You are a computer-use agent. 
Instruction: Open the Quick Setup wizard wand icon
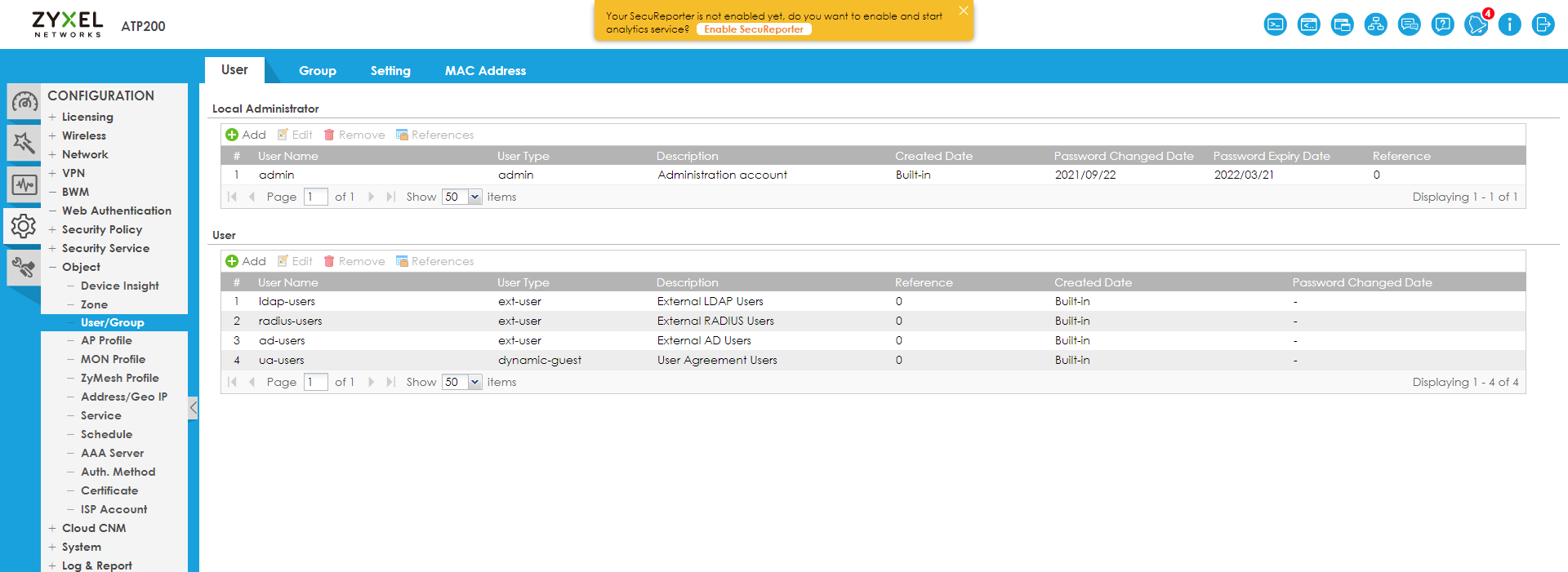(24, 144)
